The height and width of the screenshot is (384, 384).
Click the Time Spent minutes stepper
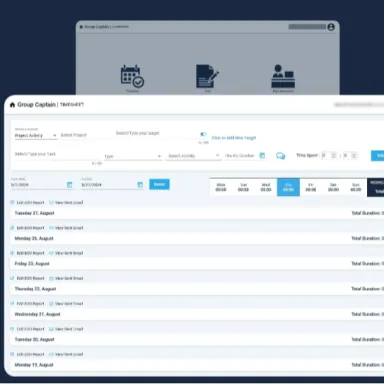(350, 156)
